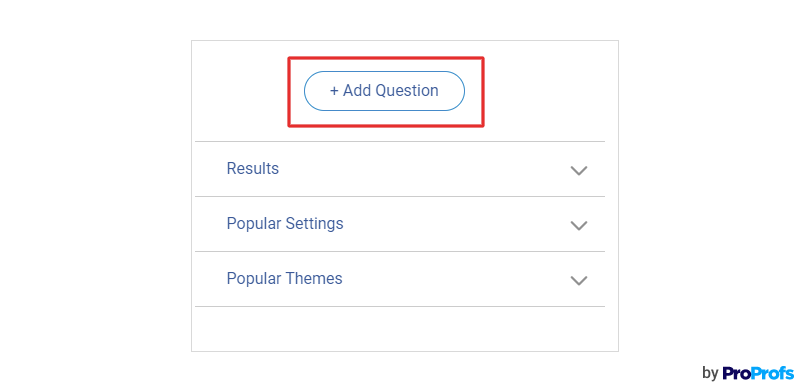
Task: Select the down arrow beside Popular Settings
Action: [x=579, y=225]
